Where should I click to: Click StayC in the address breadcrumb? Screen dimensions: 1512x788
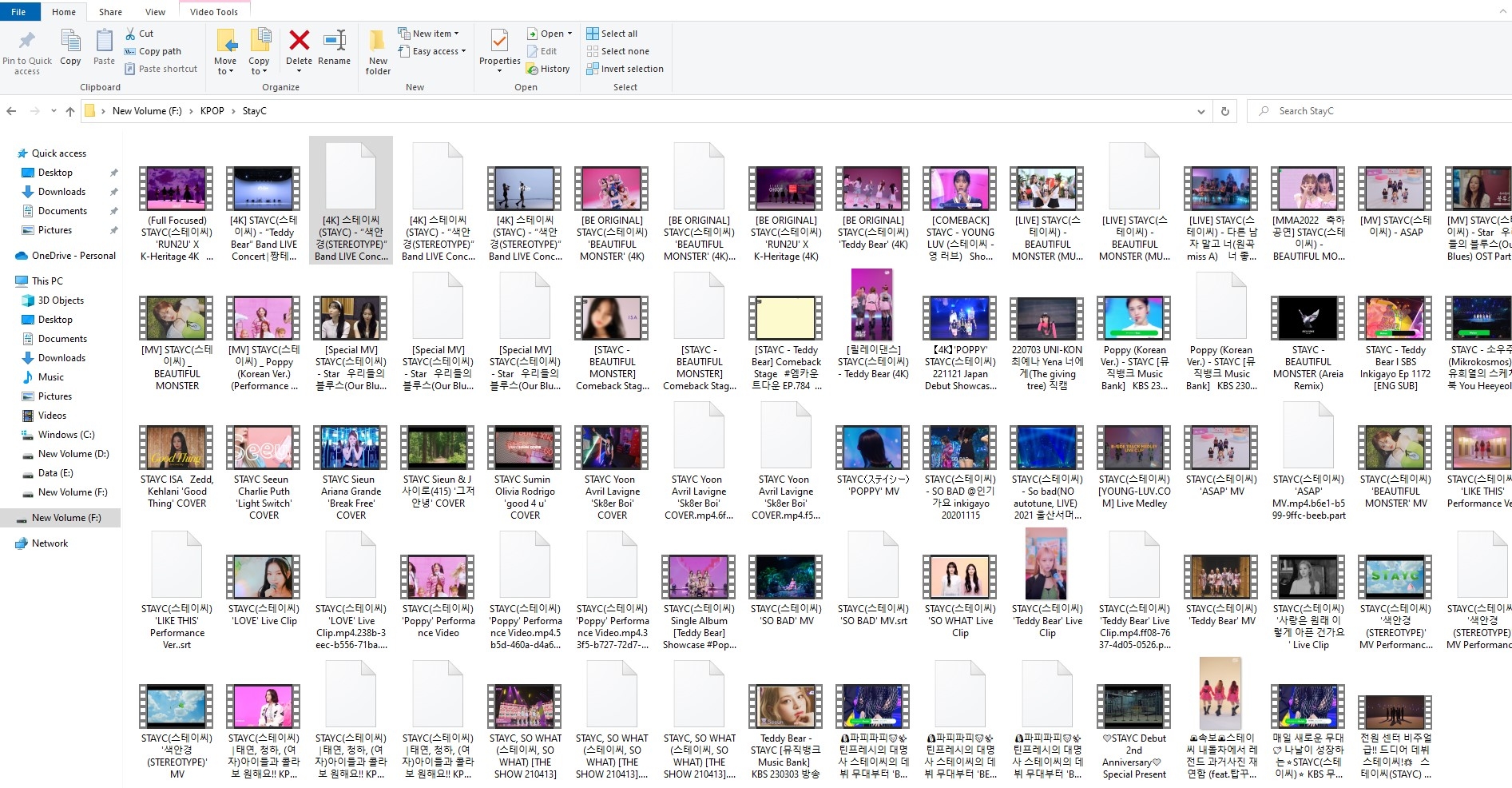tap(254, 111)
